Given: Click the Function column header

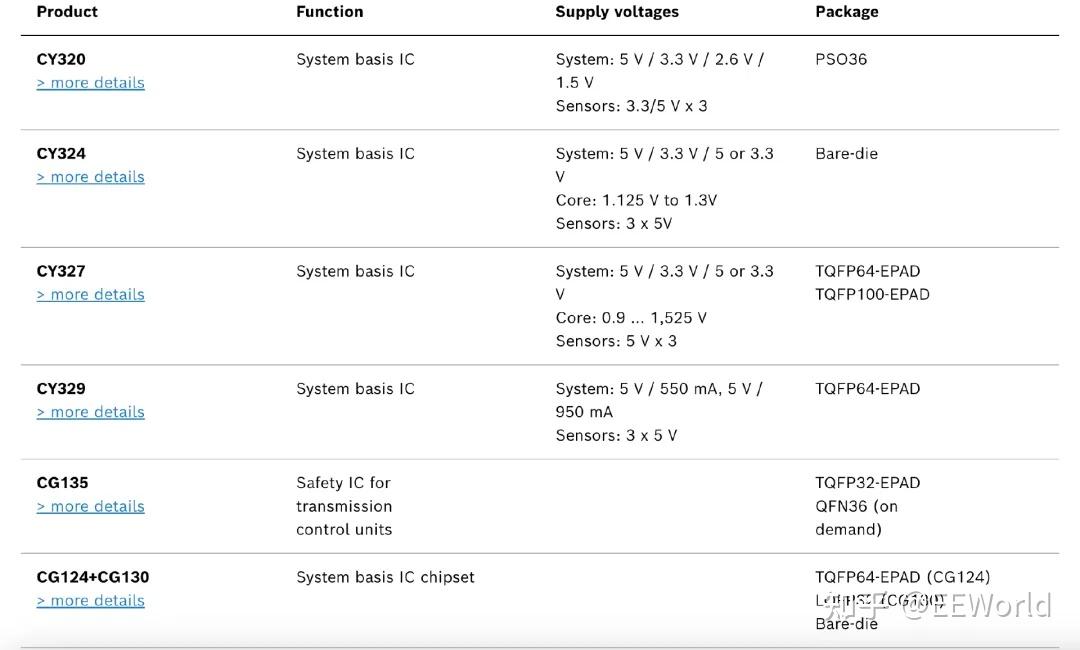Looking at the screenshot, I should (x=330, y=12).
